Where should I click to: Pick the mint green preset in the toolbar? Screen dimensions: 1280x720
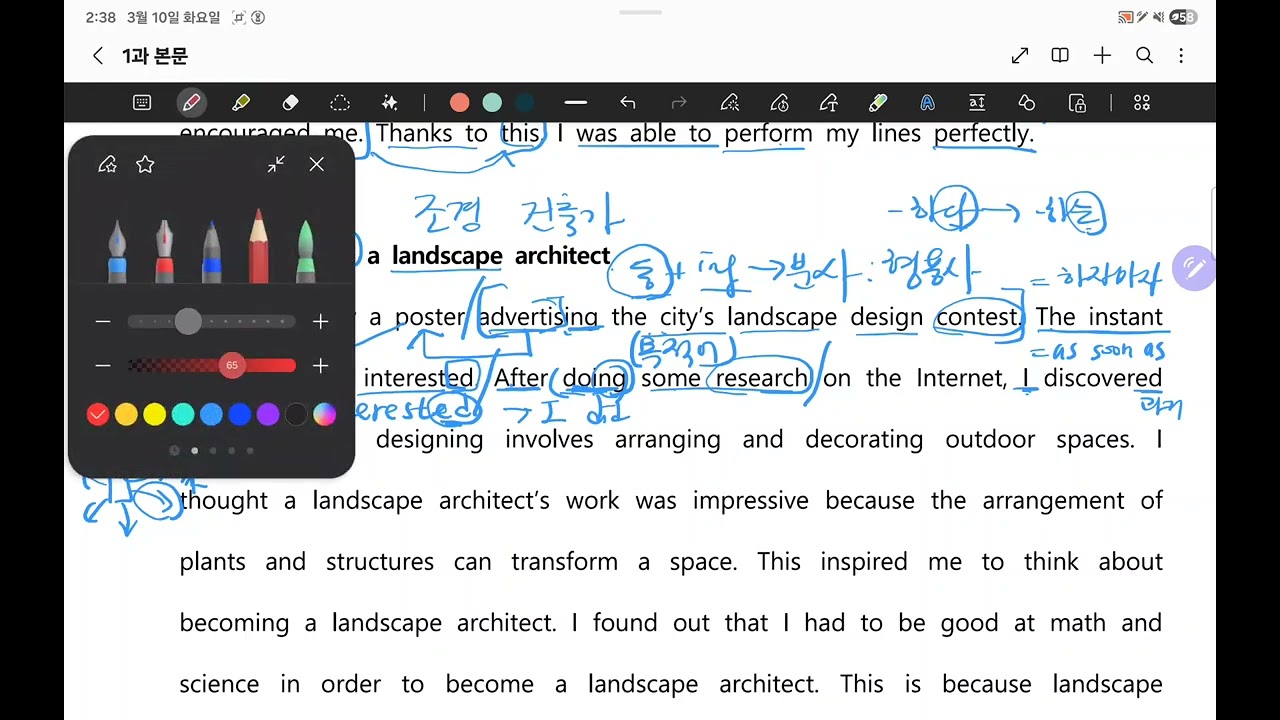492,102
